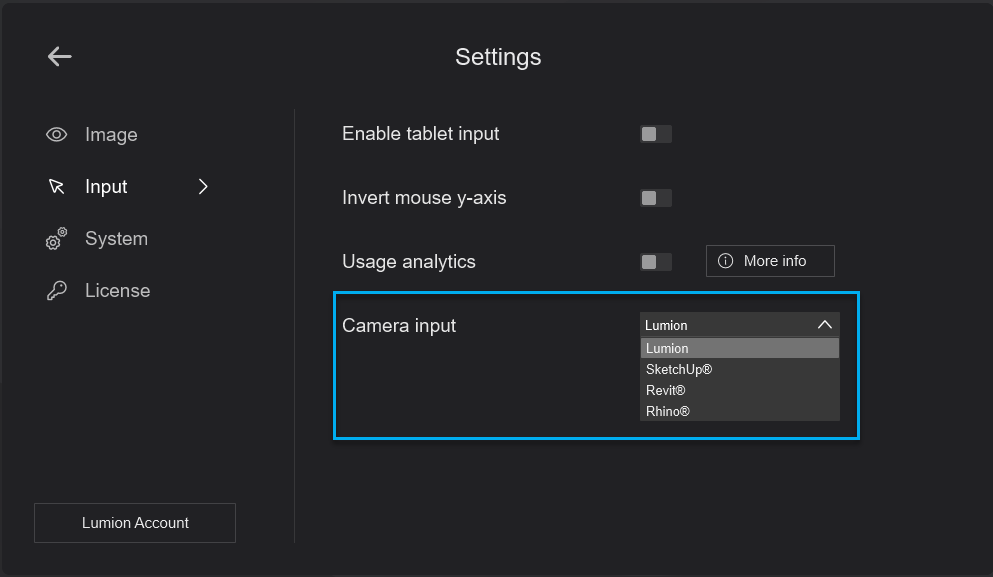Go back using the arrow icon
The width and height of the screenshot is (993, 577).
[x=60, y=56]
